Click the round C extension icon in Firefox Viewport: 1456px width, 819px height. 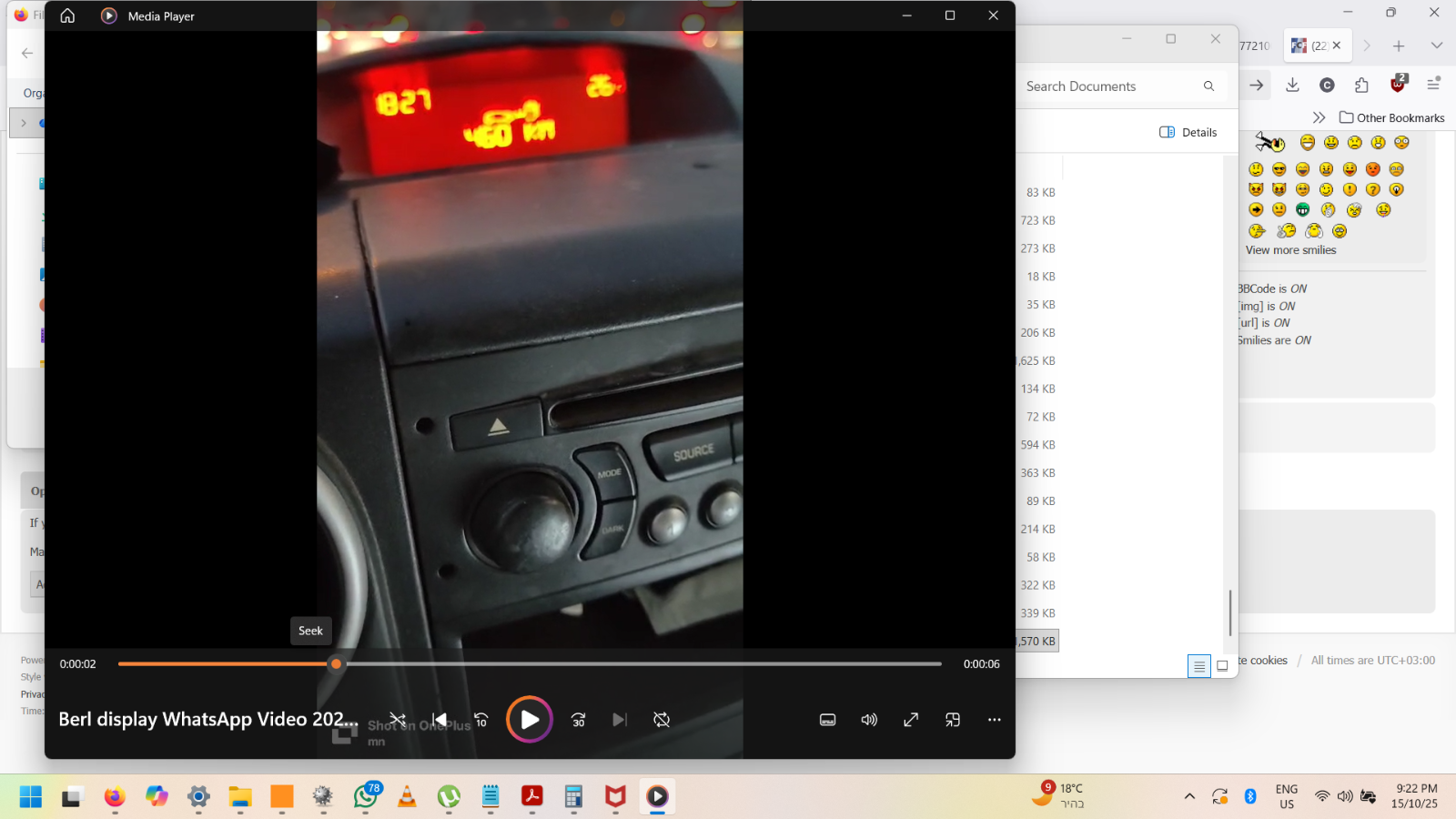pyautogui.click(x=1327, y=85)
